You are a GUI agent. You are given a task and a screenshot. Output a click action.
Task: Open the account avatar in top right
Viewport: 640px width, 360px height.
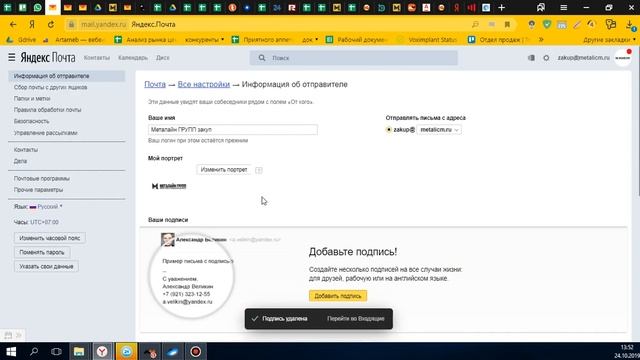(623, 58)
